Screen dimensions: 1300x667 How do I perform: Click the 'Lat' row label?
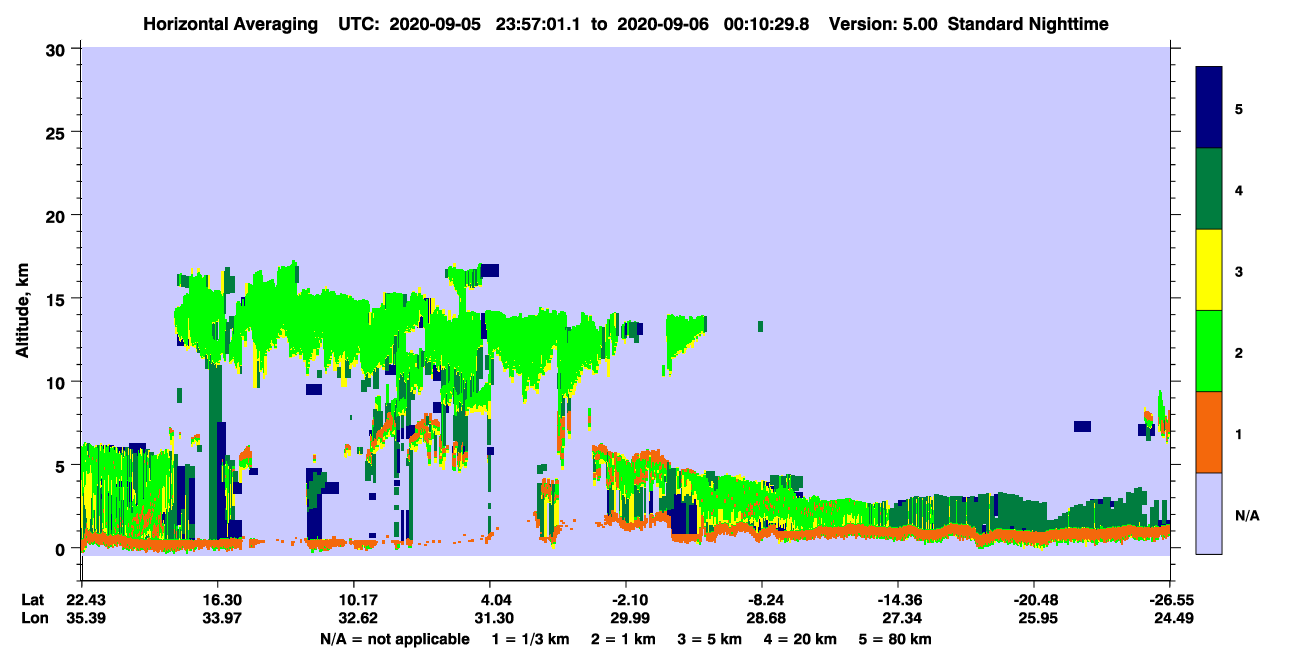pyautogui.click(x=32, y=600)
